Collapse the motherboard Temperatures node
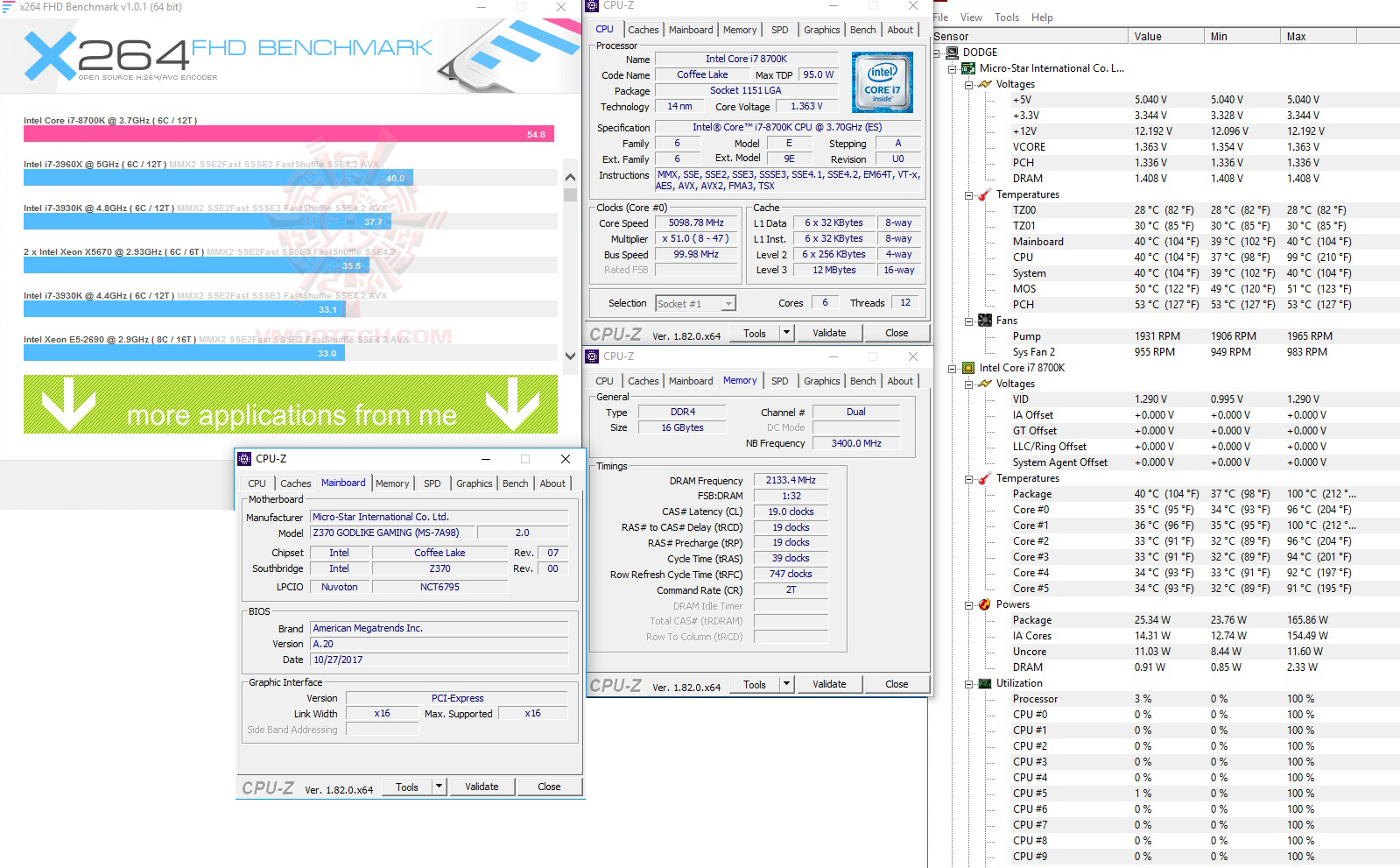Viewport: 1400px width, 868px height. click(x=968, y=195)
